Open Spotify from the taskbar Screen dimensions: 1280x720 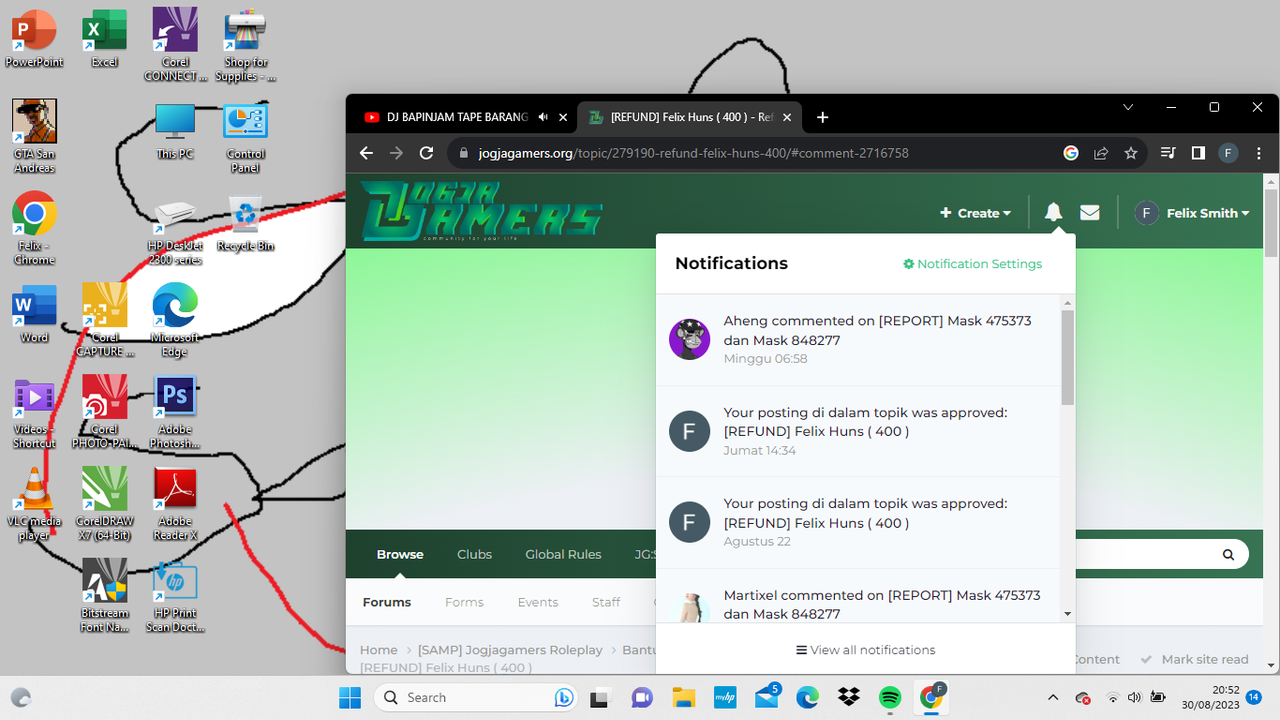tap(890, 697)
